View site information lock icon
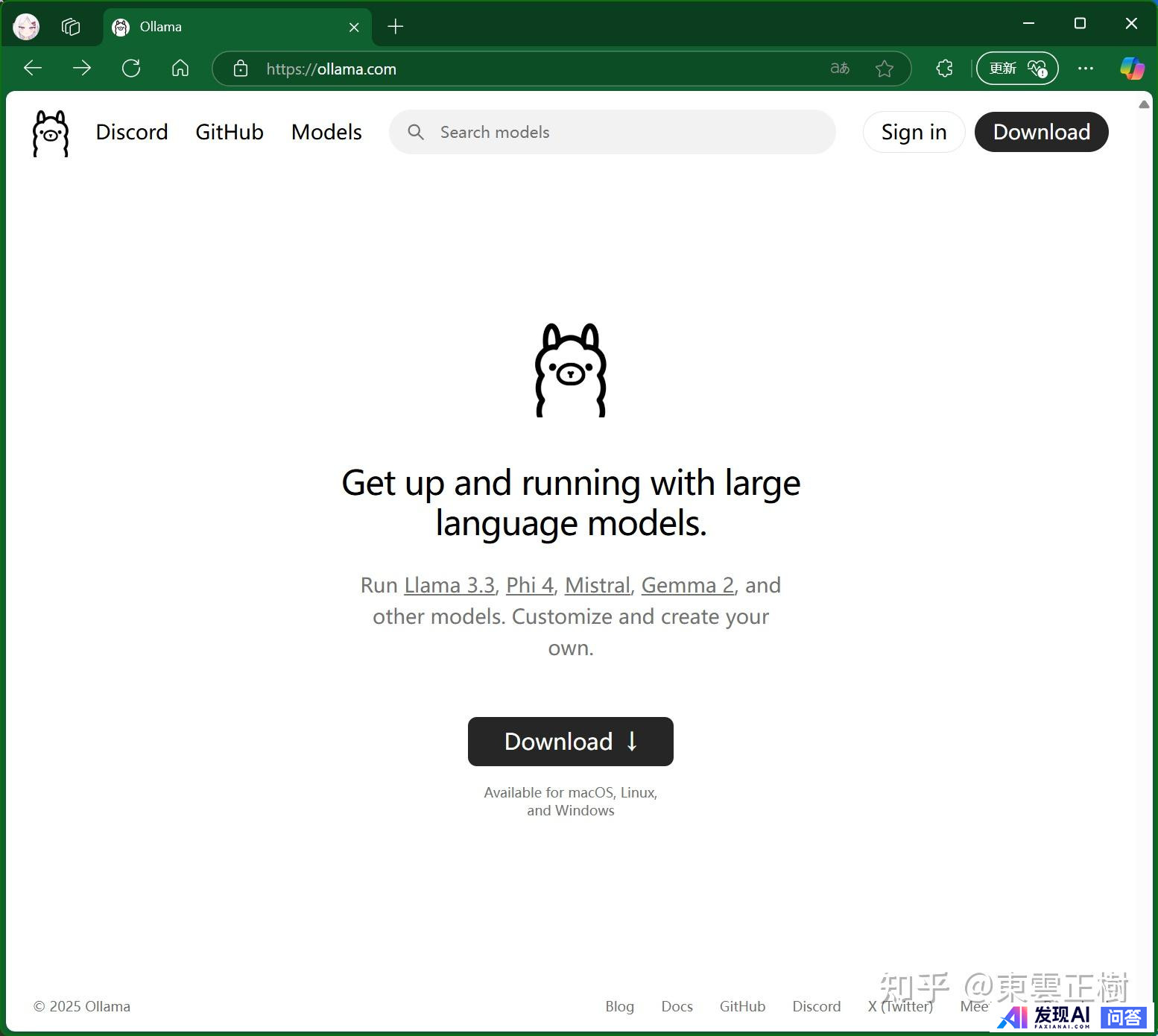 click(240, 69)
